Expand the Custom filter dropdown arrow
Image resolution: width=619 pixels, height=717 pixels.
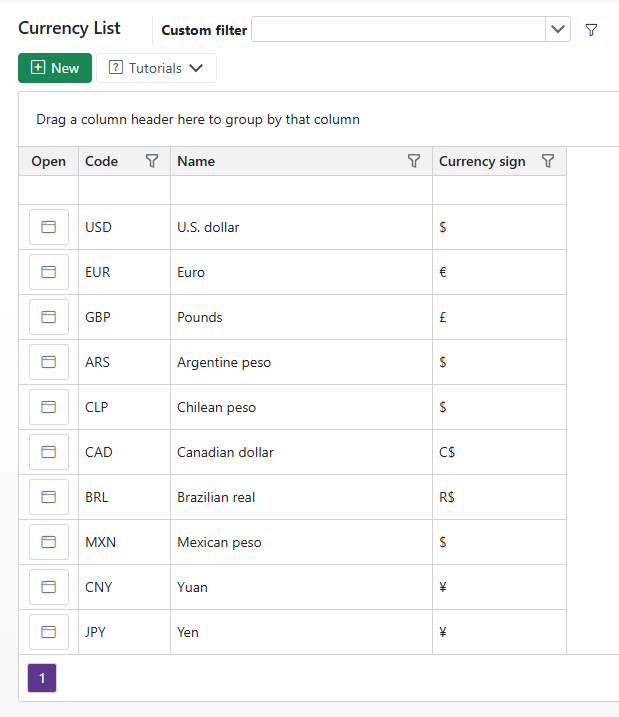click(x=558, y=29)
